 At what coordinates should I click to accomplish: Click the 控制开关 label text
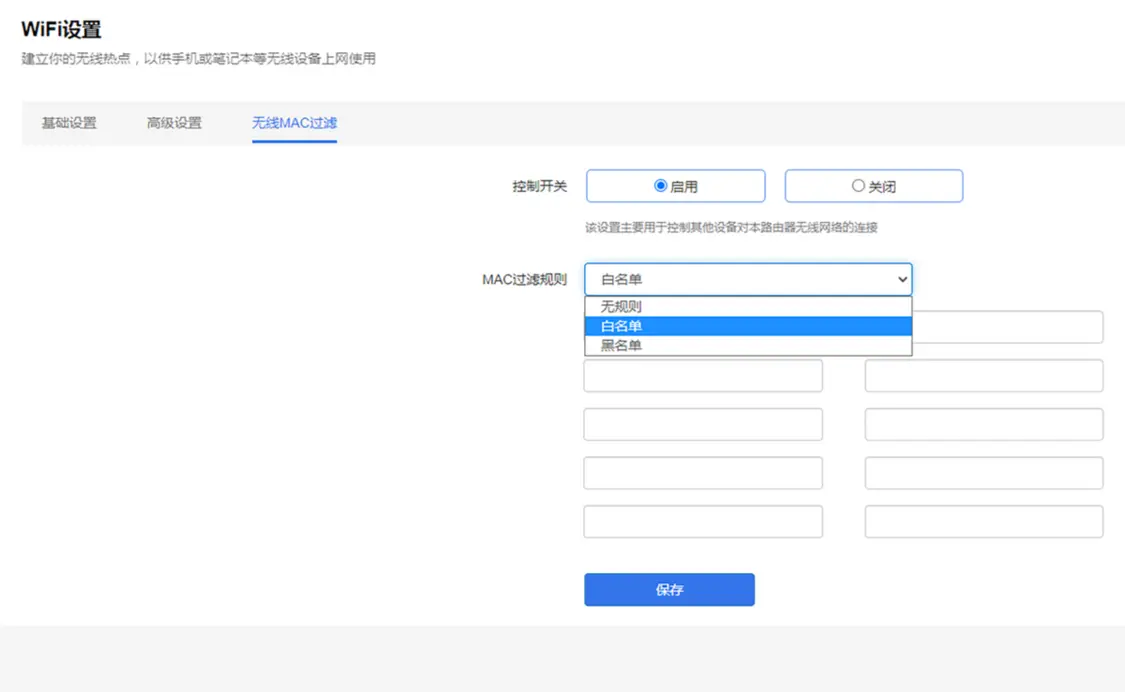[x=538, y=185]
